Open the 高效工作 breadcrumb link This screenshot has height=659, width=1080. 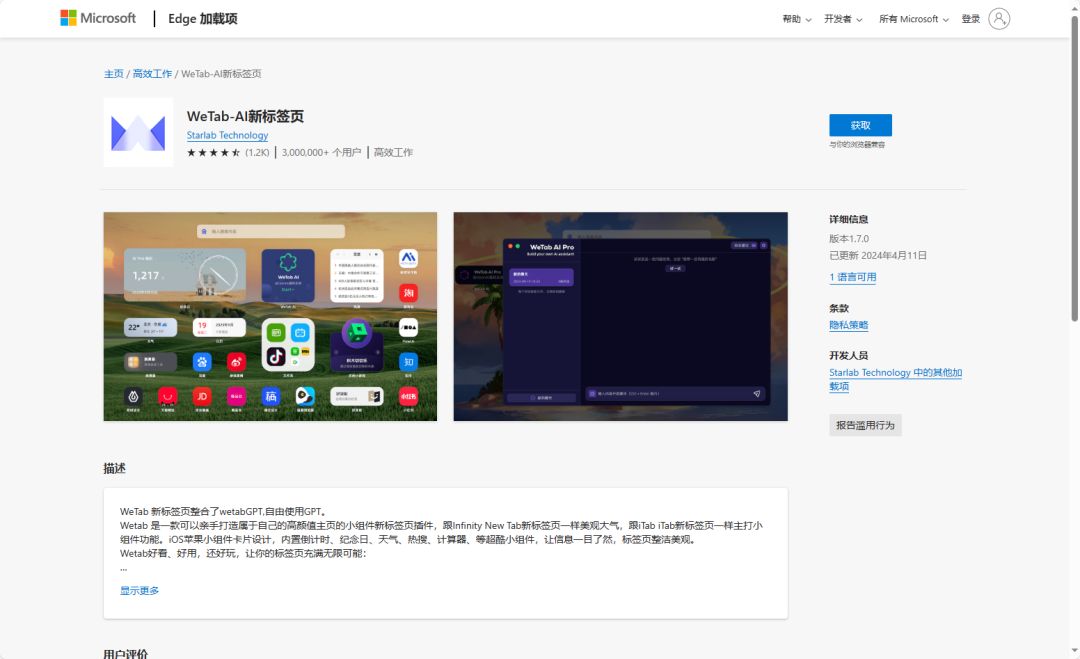click(x=152, y=74)
